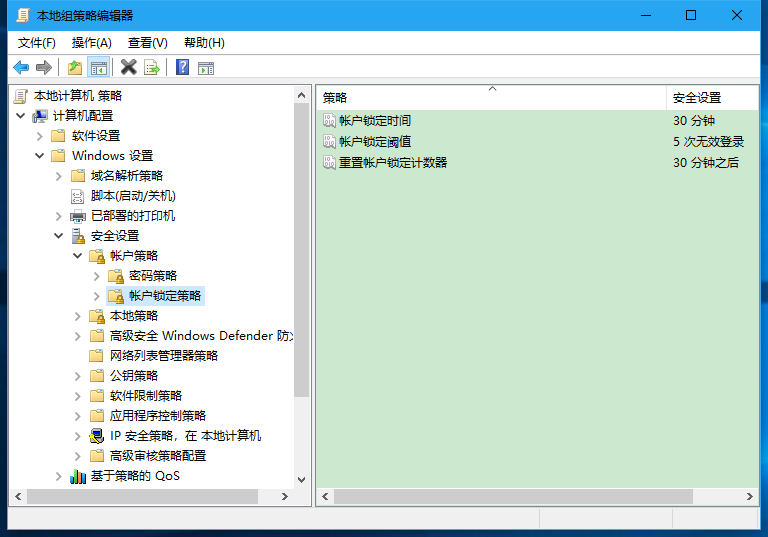768x537 pixels.
Task: Click the policy list horizontal scrollbar thumb
Action: 513,496
